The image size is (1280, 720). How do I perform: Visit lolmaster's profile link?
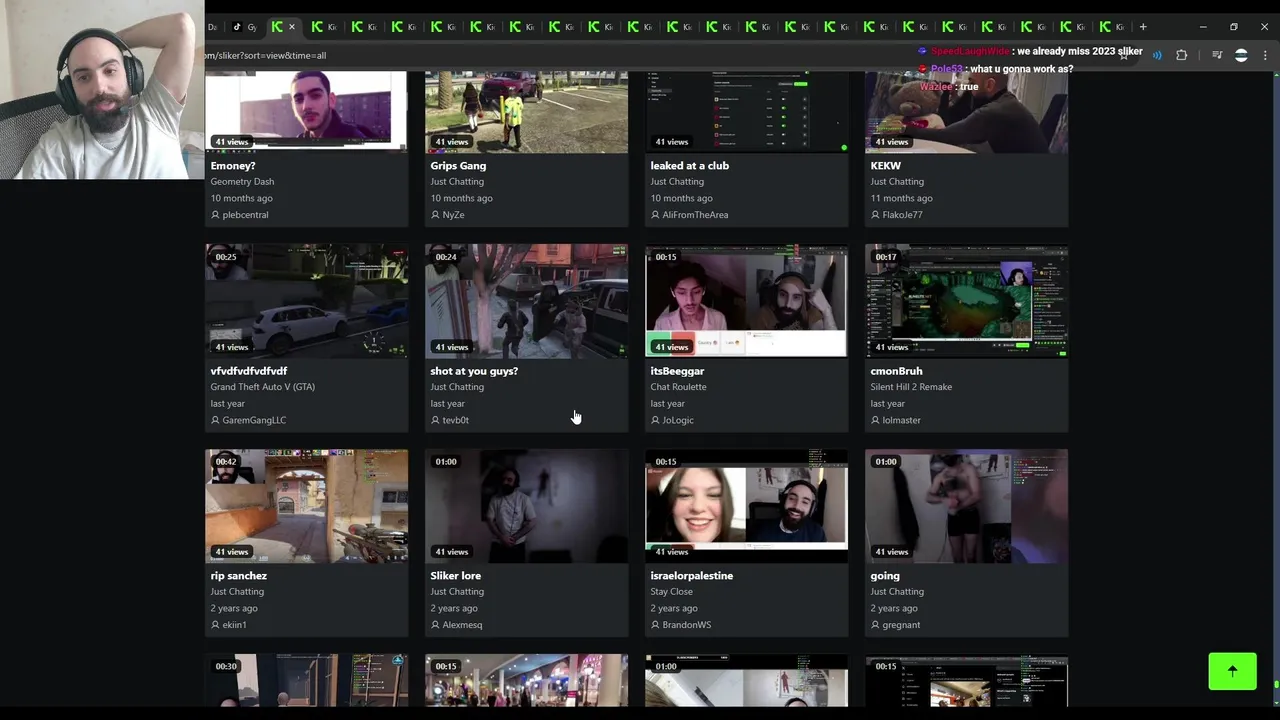pyautogui.click(x=901, y=420)
